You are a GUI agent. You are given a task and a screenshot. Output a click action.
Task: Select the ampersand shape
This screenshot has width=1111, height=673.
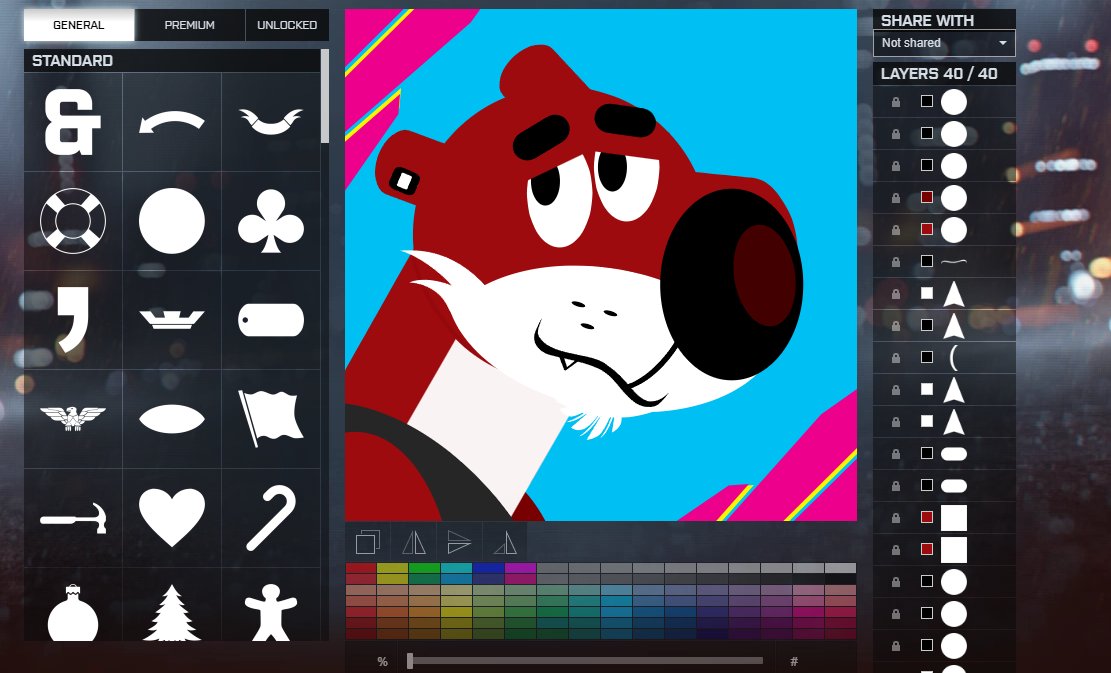pyautogui.click(x=73, y=122)
